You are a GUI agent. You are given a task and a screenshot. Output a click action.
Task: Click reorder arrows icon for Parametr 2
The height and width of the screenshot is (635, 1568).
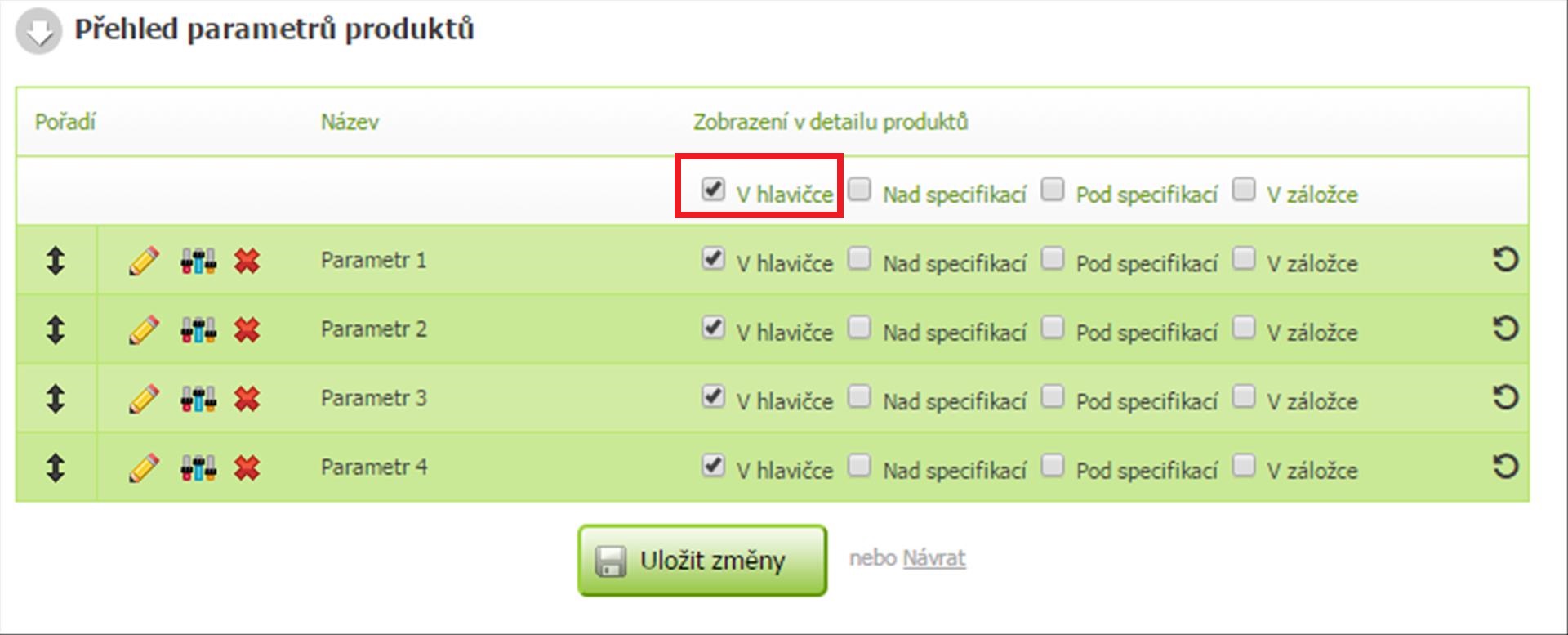(x=56, y=329)
